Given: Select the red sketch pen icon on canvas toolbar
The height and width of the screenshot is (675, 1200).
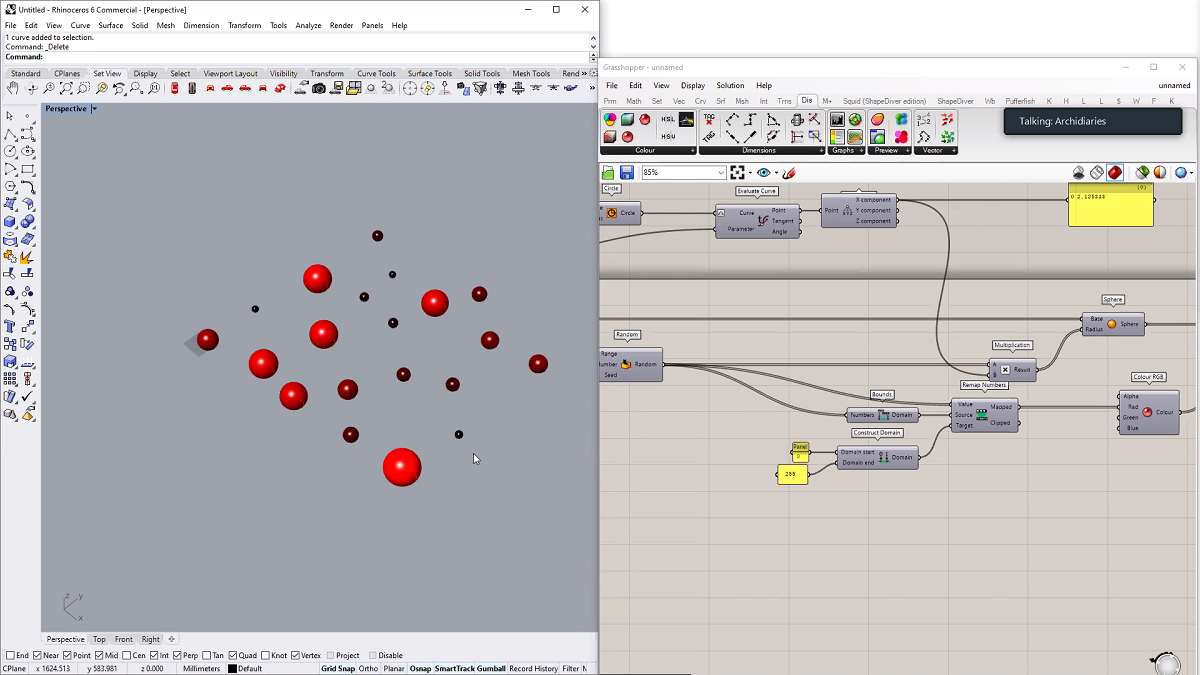Looking at the screenshot, I should 789,172.
